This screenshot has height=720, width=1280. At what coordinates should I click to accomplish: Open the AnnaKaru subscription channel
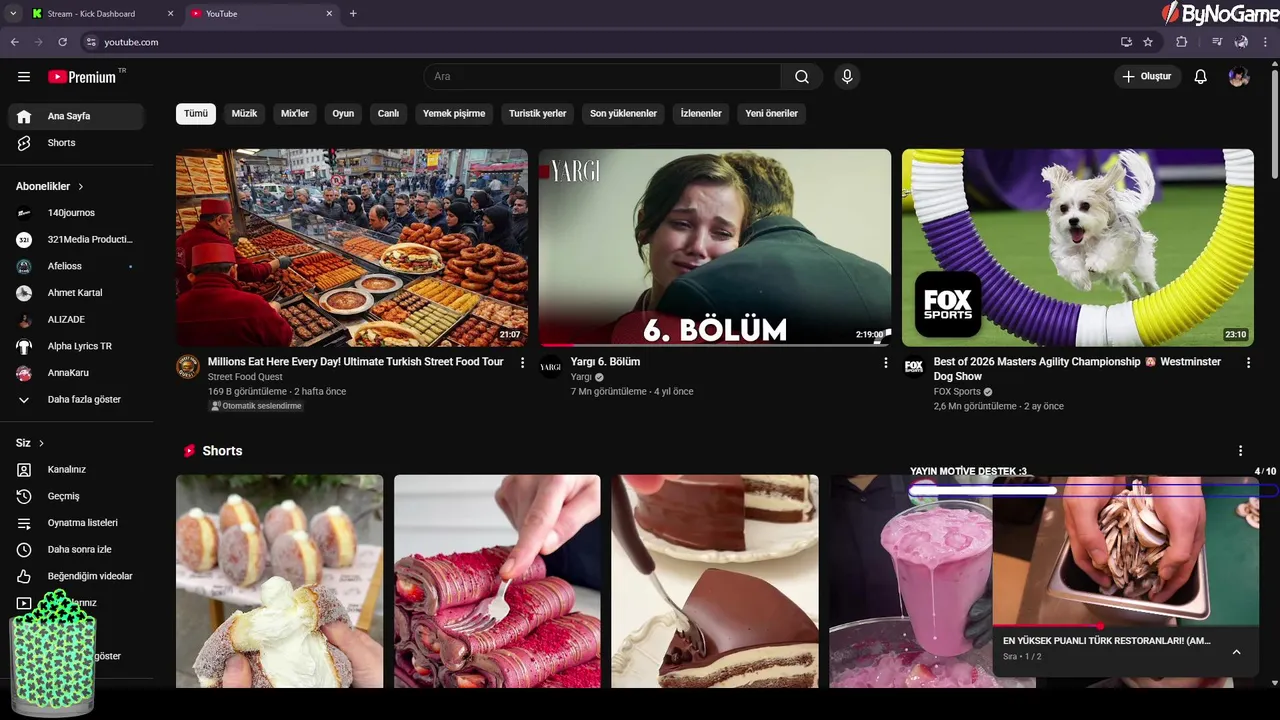[76, 373]
